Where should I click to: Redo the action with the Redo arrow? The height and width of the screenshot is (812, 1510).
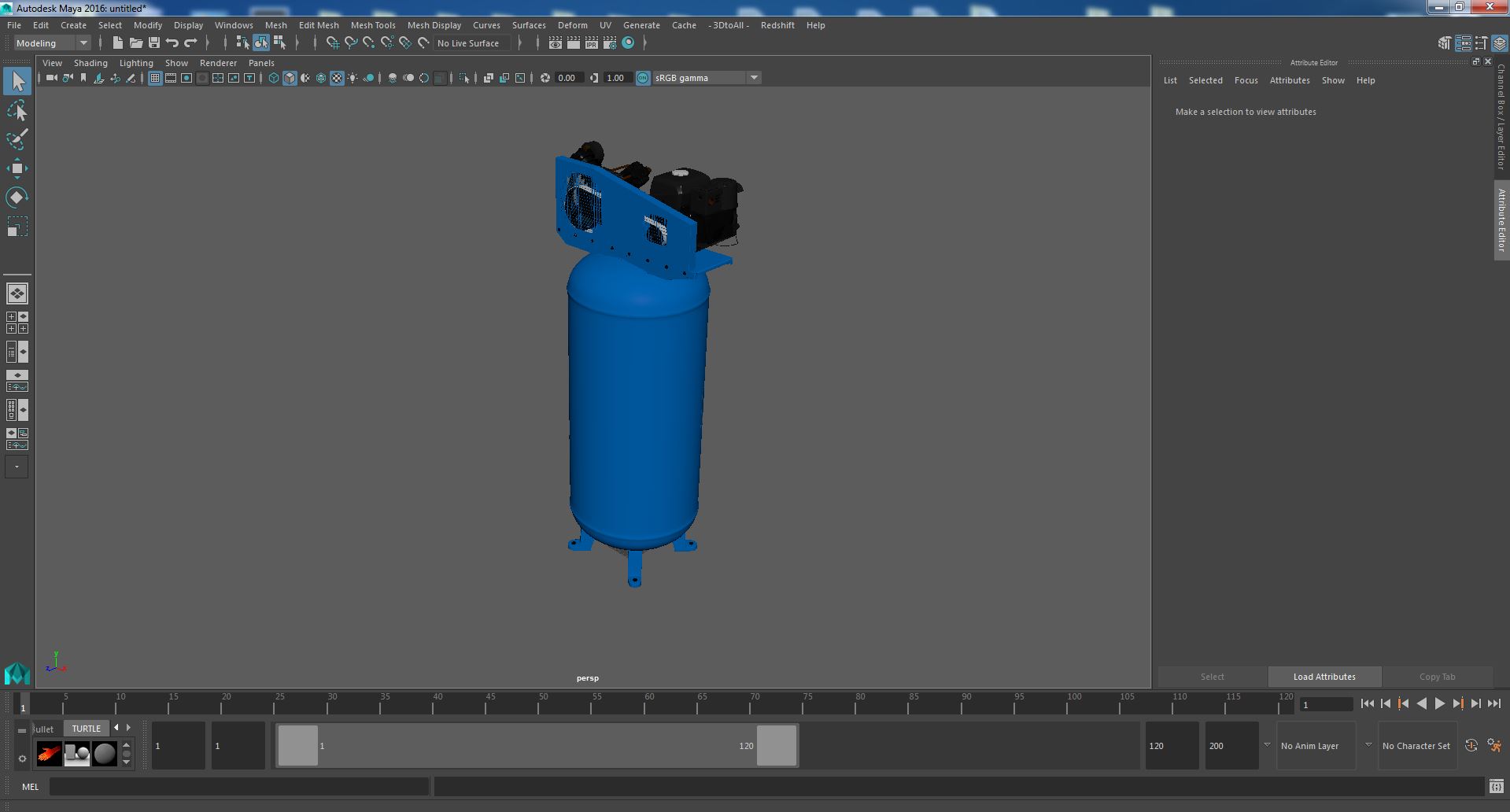[190, 42]
